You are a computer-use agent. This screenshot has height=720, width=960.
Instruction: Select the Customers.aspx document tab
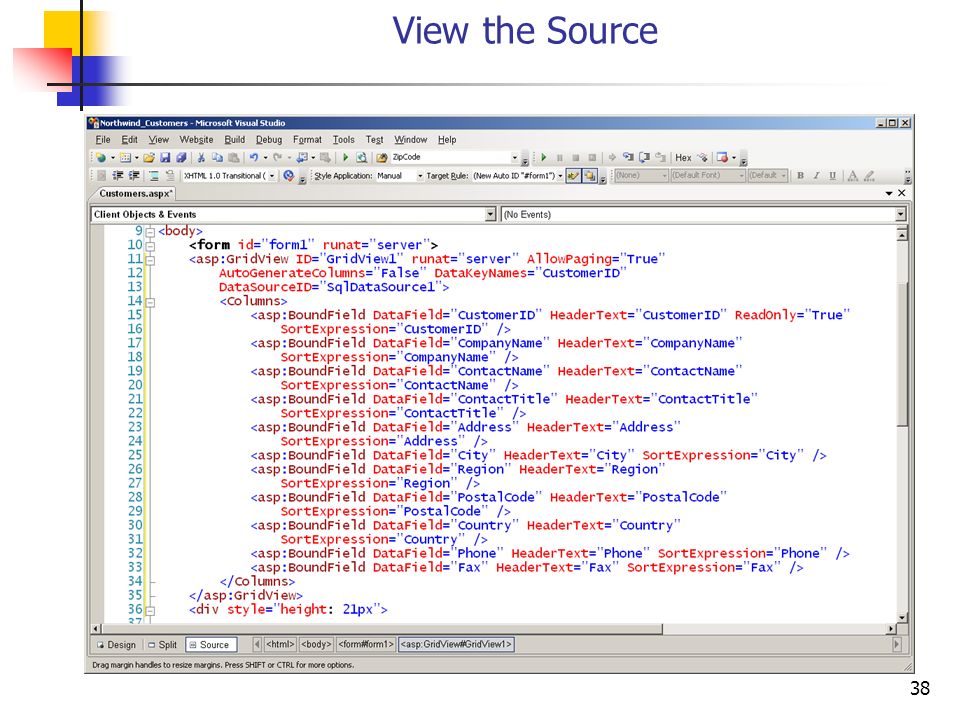[x=135, y=193]
